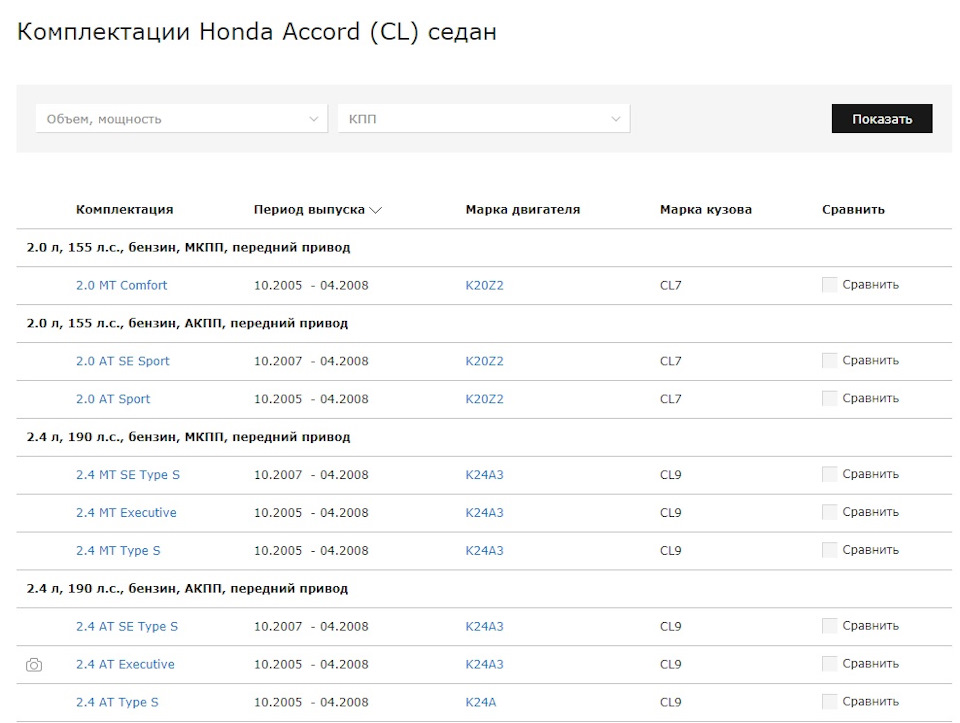Open the 2.0 AT SE Sport trim link
The width and height of the screenshot is (960, 723).
122,361
